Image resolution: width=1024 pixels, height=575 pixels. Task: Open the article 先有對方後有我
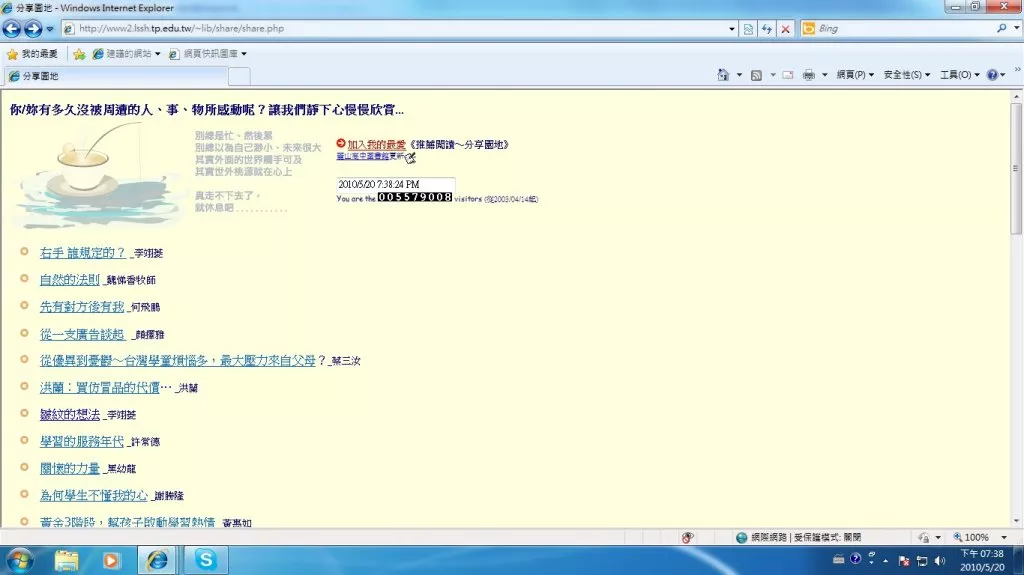[82, 306]
